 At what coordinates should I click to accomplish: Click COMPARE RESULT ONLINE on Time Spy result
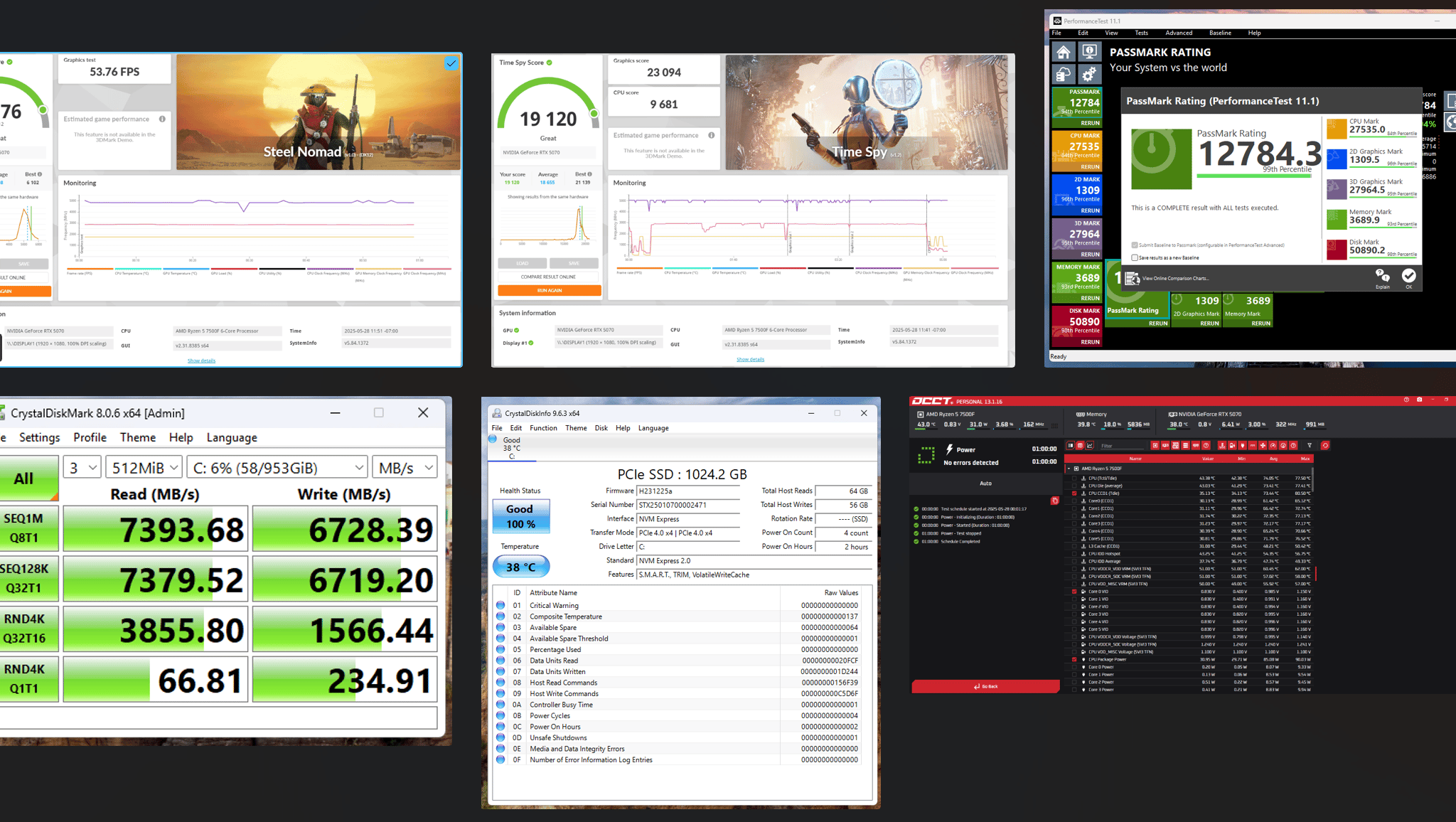click(550, 277)
